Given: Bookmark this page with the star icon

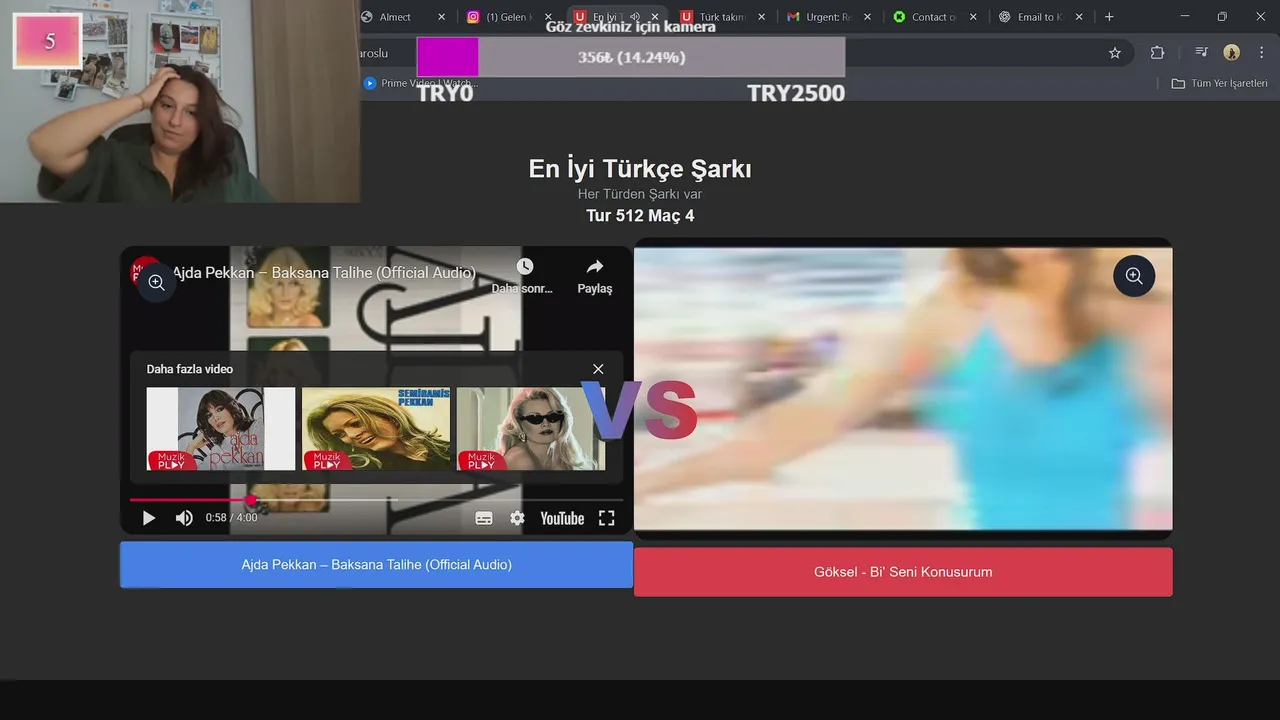Looking at the screenshot, I should 1115,53.
